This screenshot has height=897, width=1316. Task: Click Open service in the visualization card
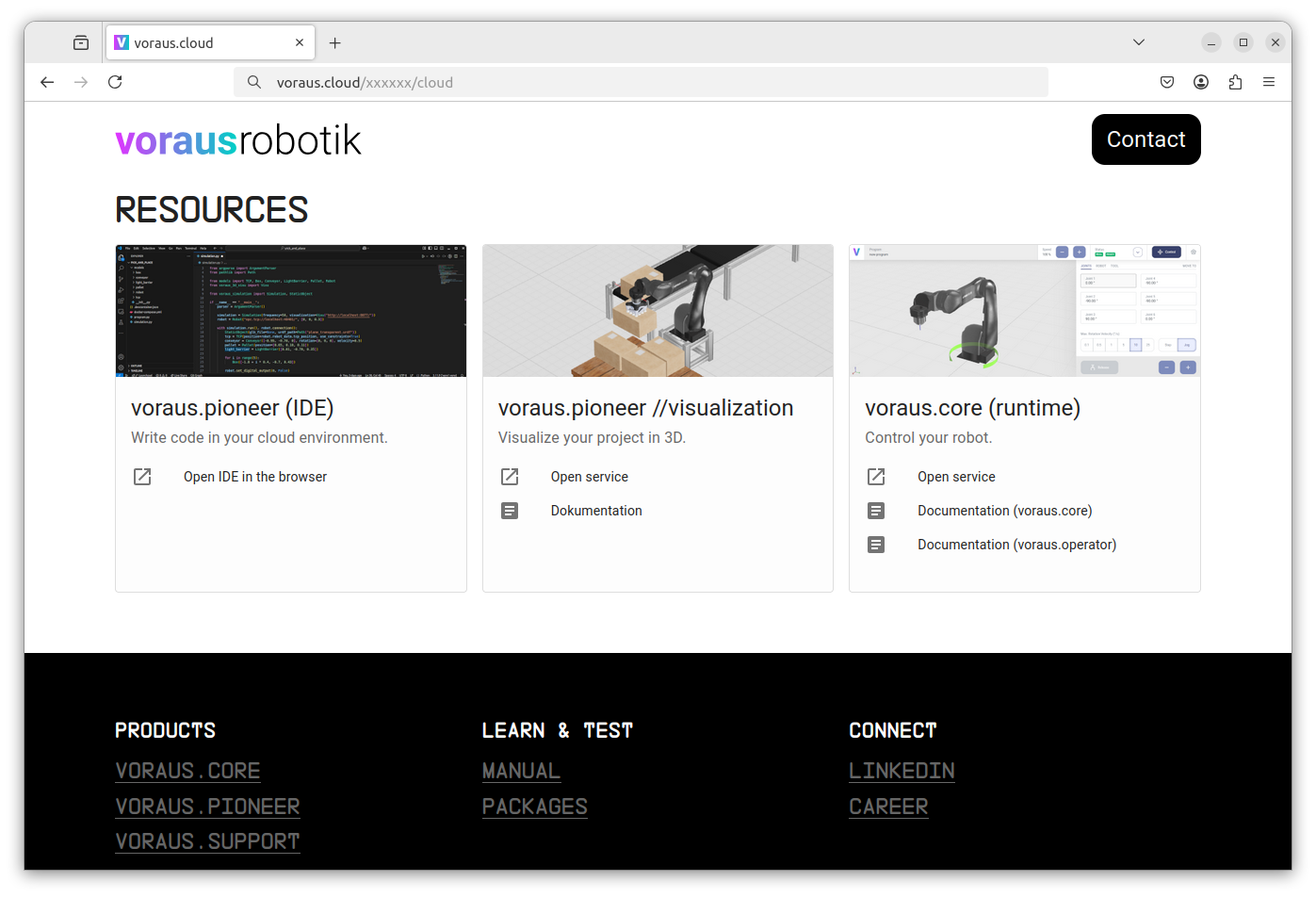coord(590,477)
